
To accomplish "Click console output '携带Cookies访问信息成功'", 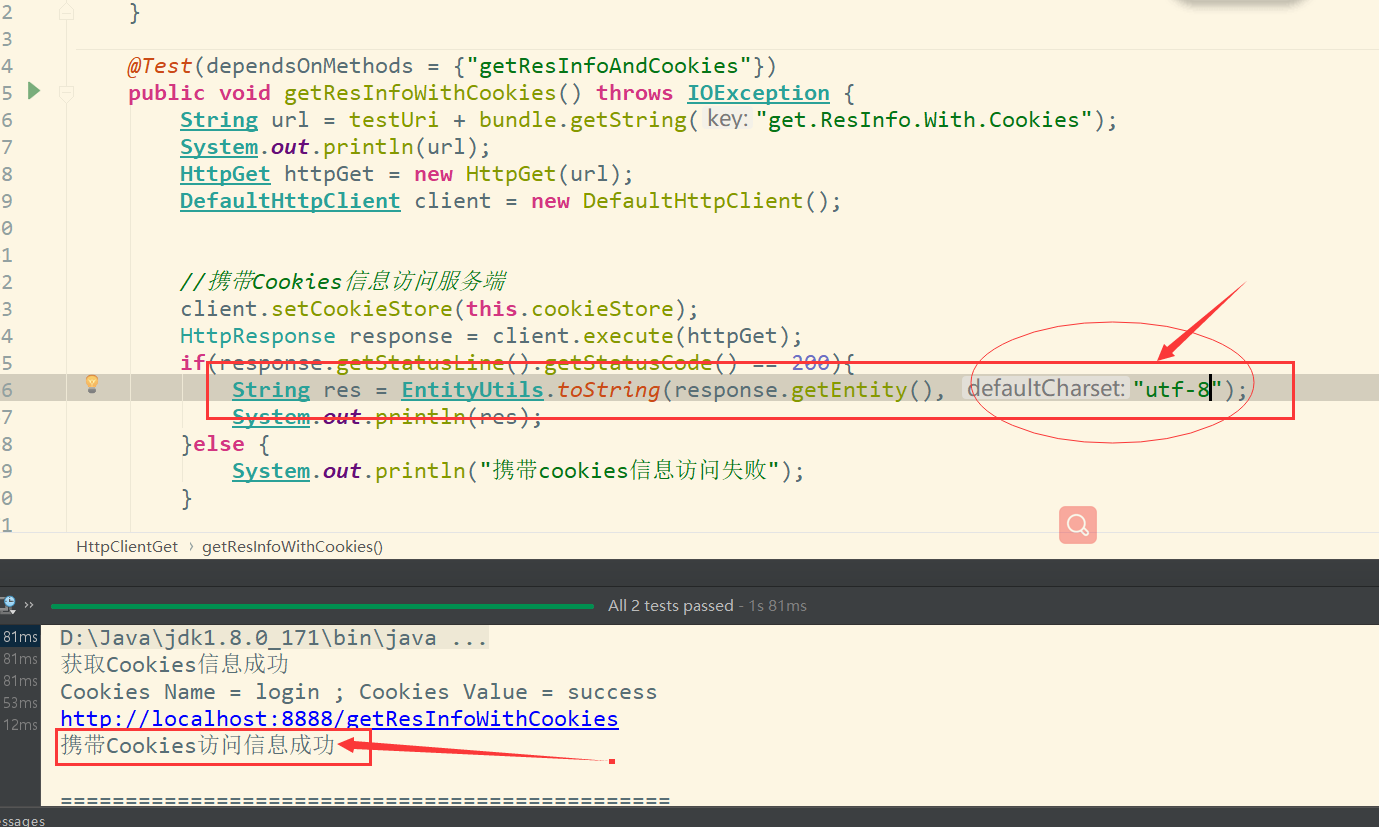I will pos(198,746).
